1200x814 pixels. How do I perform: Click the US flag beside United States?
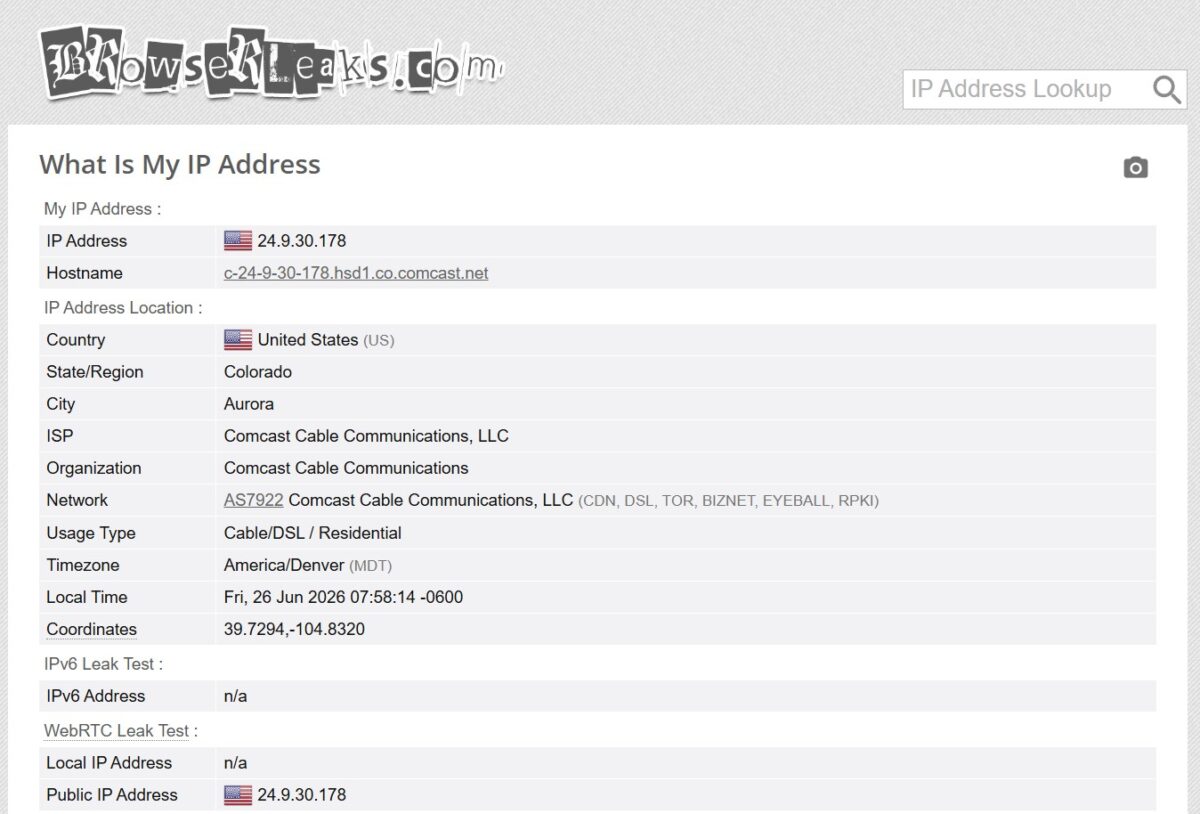pyautogui.click(x=238, y=340)
